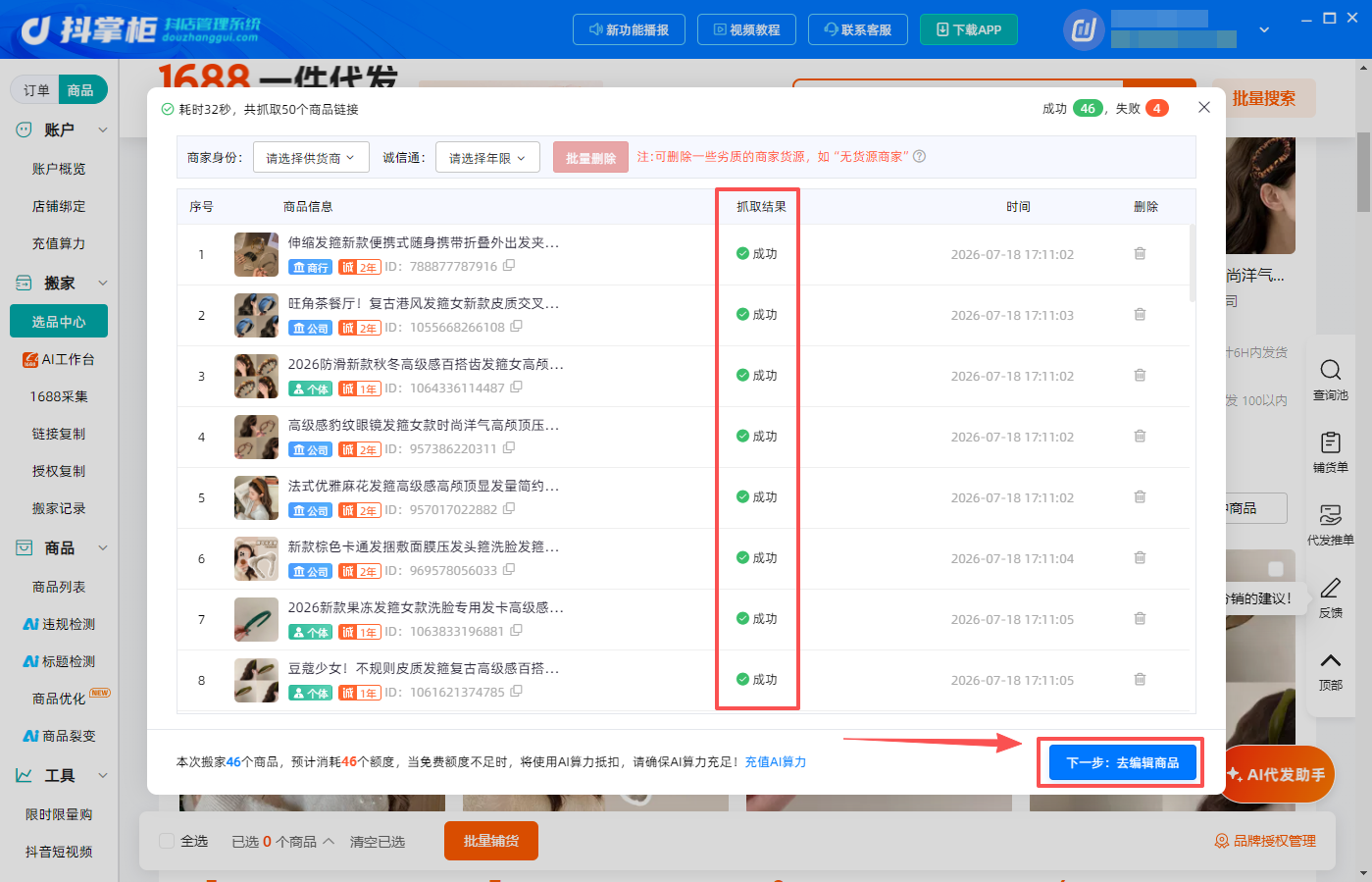Delete product row 5 via trash icon

coord(1140,496)
